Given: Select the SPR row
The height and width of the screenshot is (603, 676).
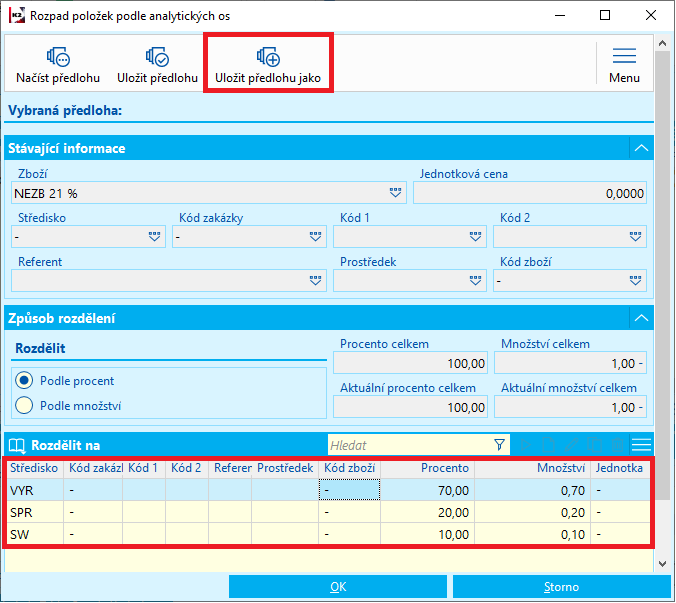Looking at the screenshot, I should point(328,512).
